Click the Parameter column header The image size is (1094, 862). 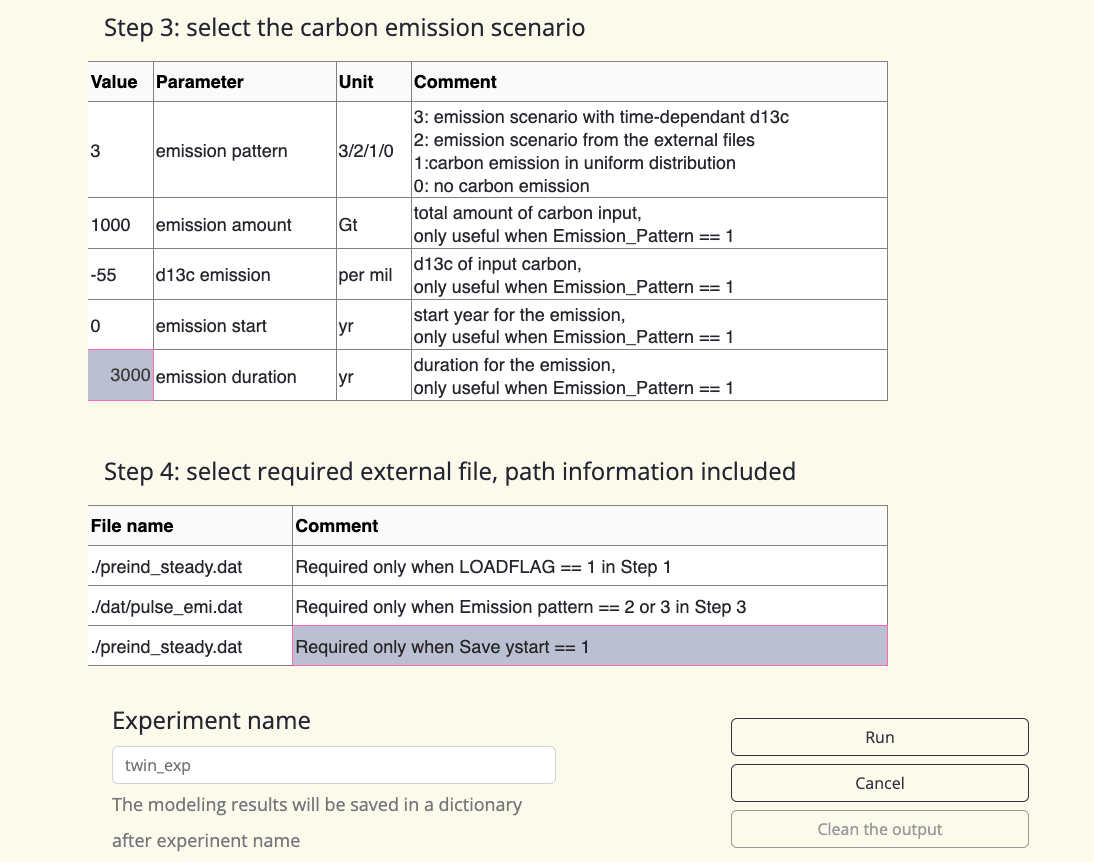click(244, 82)
